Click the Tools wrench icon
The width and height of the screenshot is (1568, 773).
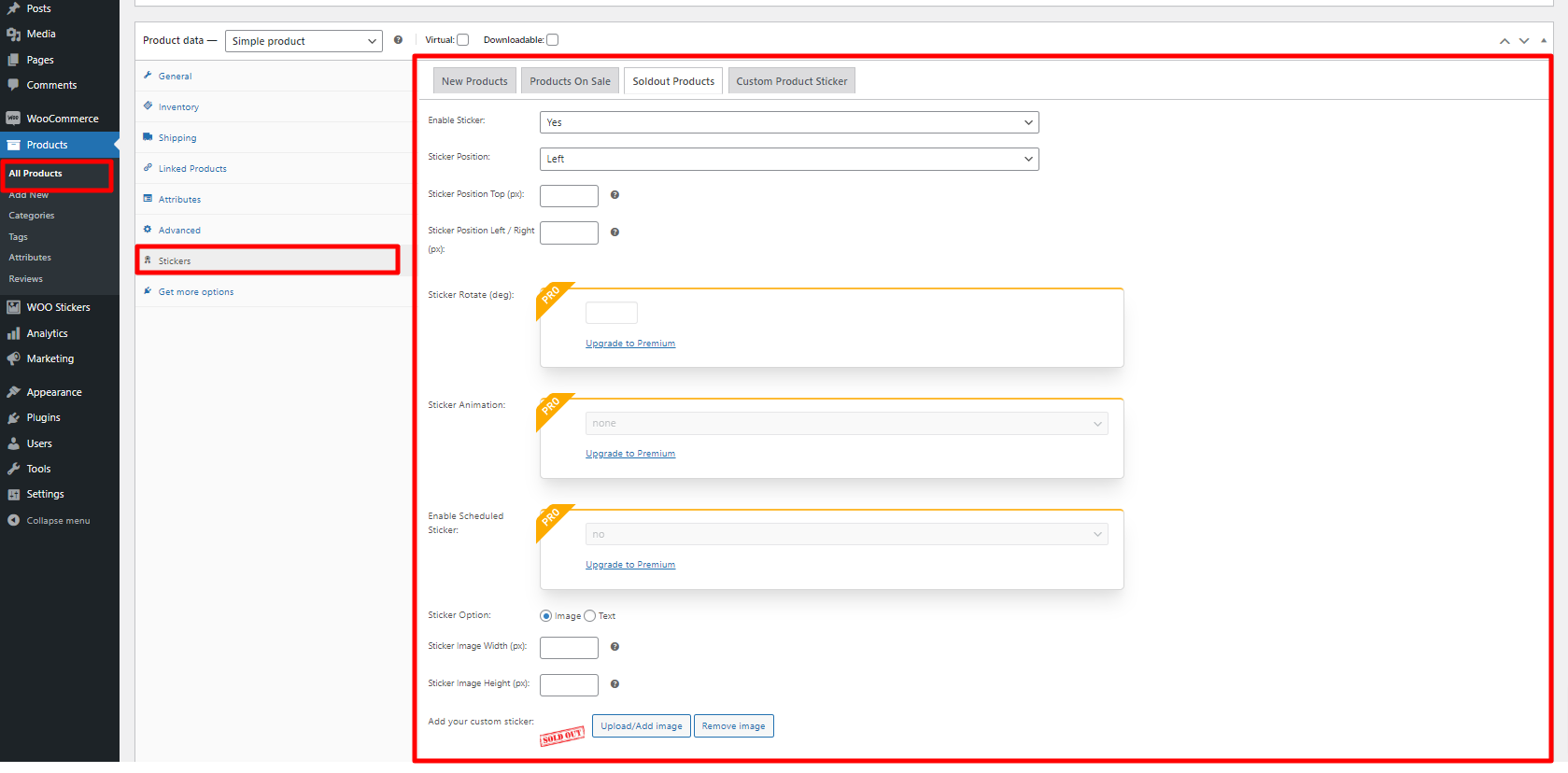pos(13,469)
